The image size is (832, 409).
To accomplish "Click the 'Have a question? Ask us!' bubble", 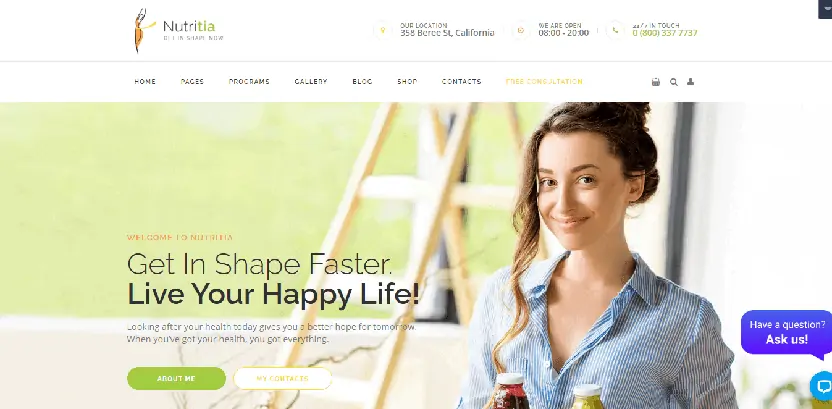I will (787, 332).
